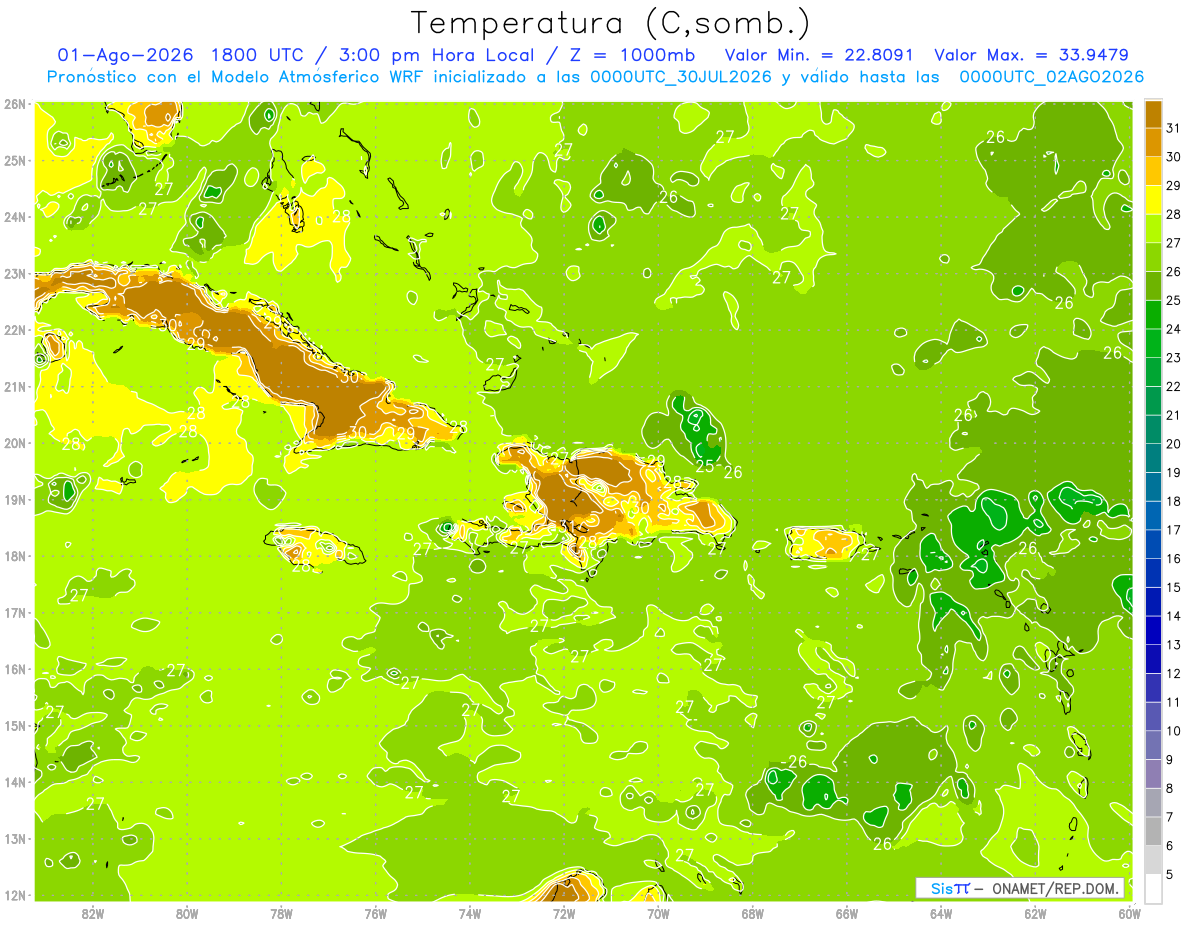Image resolution: width=1200 pixels, height=927 pixels.
Task: Click the "72W" longitude axis label
Action: (x=564, y=912)
